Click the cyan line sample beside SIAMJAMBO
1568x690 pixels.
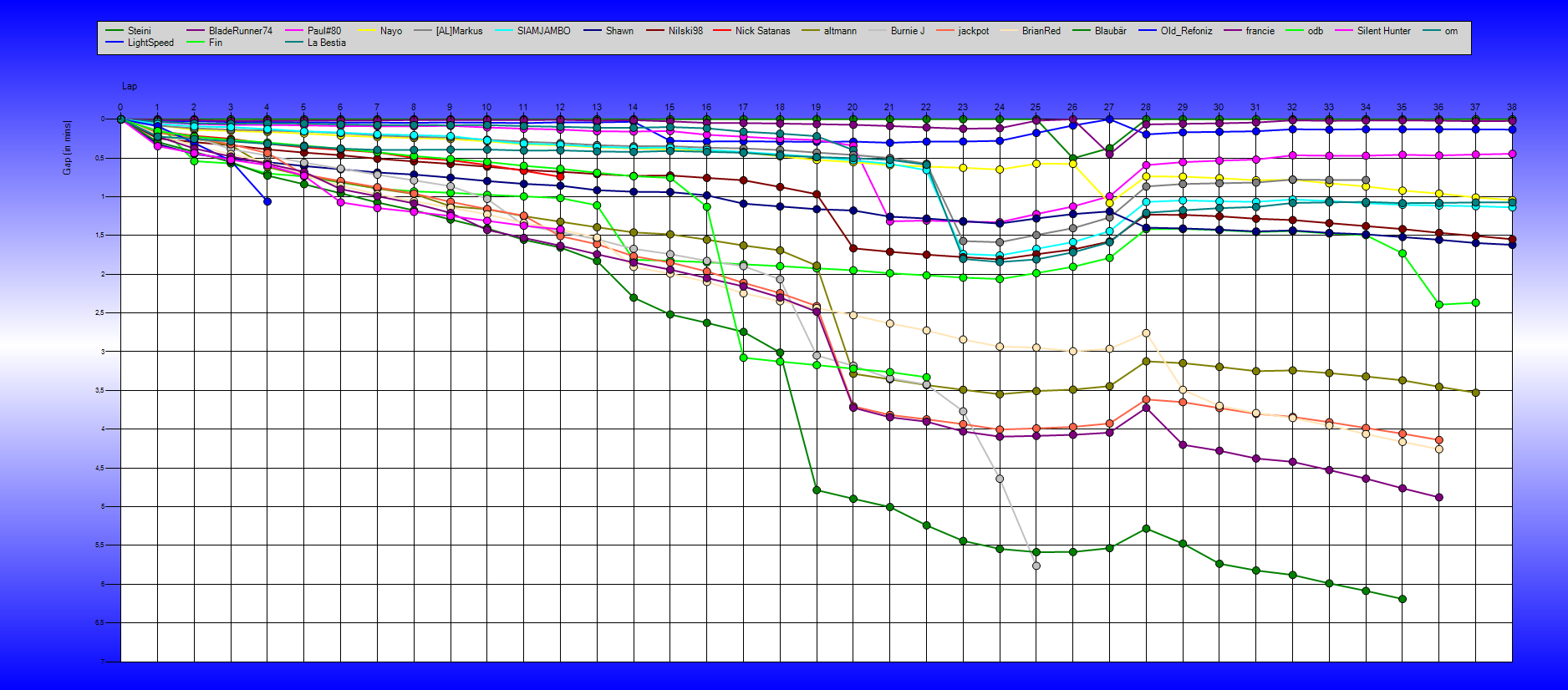point(503,31)
